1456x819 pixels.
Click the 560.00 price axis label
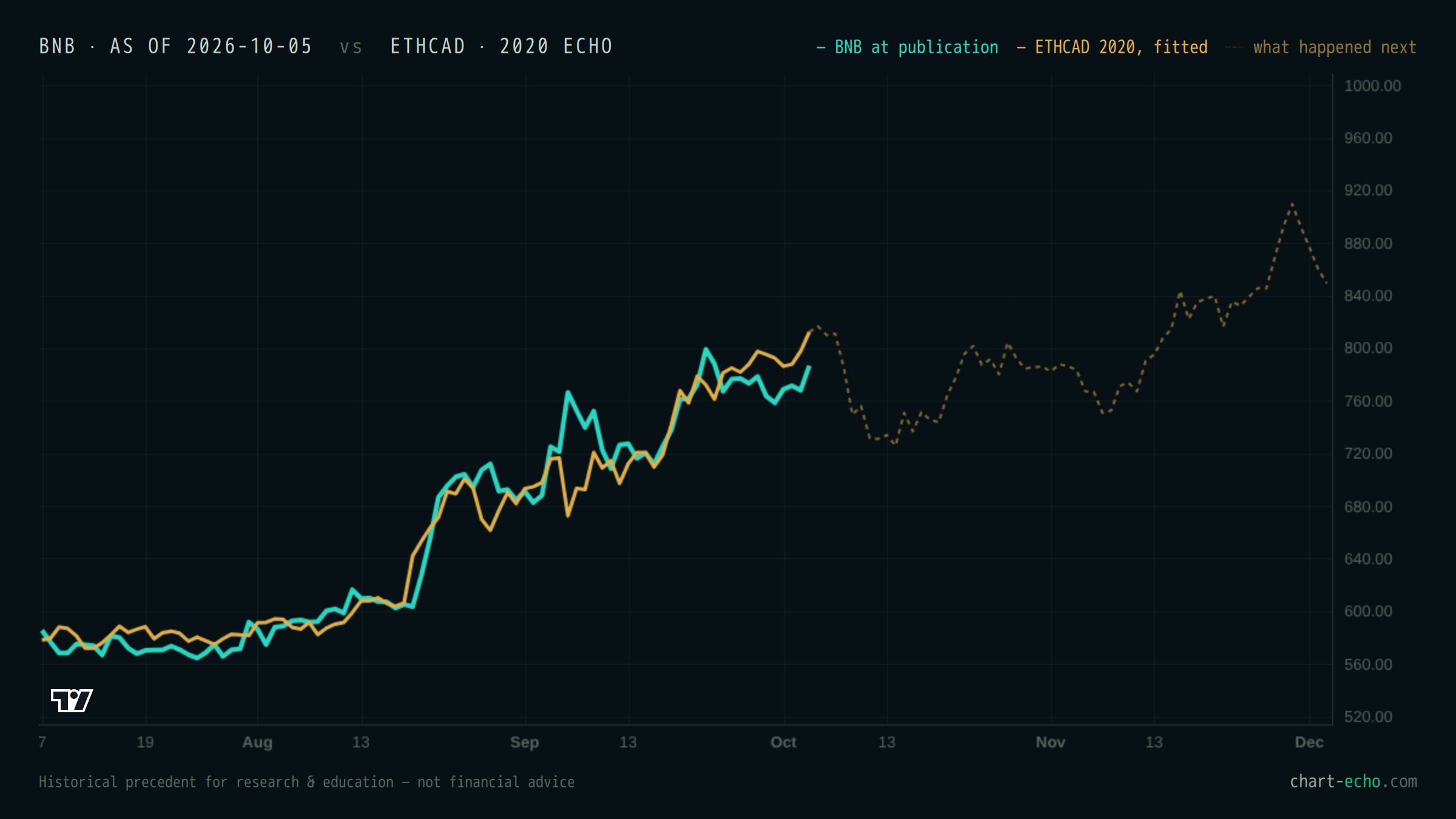1368,664
